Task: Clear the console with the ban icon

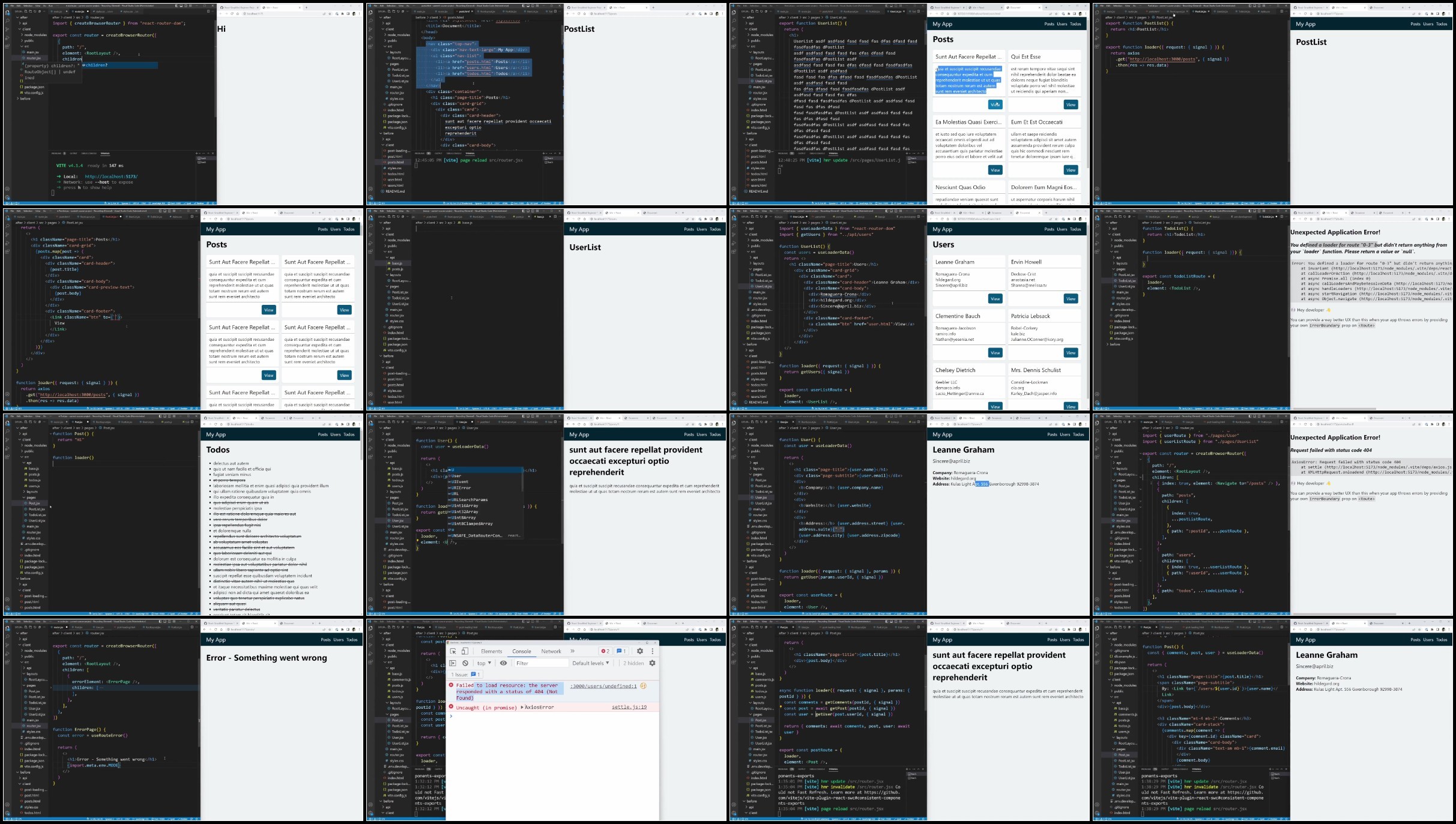Action: click(x=465, y=663)
